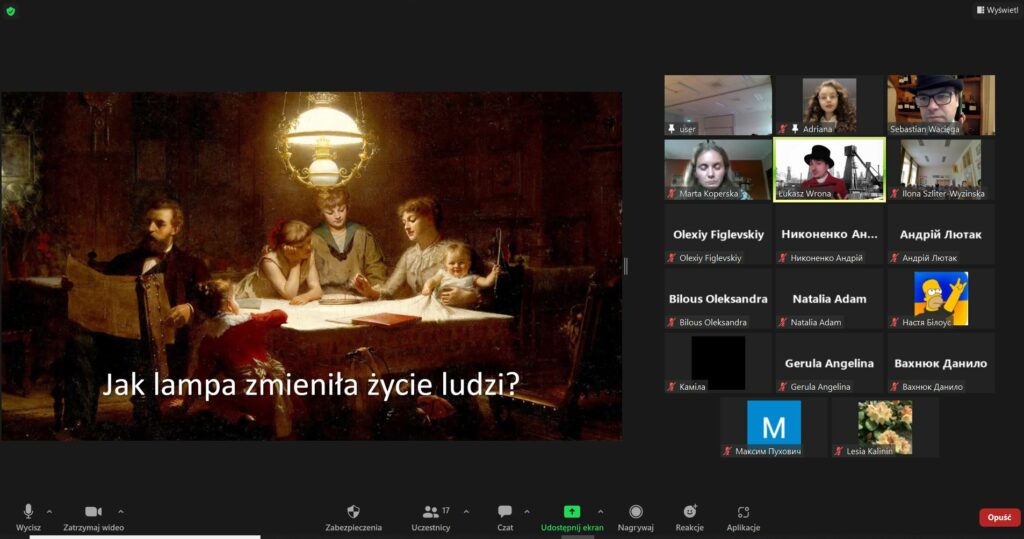Open the Reakcje emoji menu

pos(689,517)
